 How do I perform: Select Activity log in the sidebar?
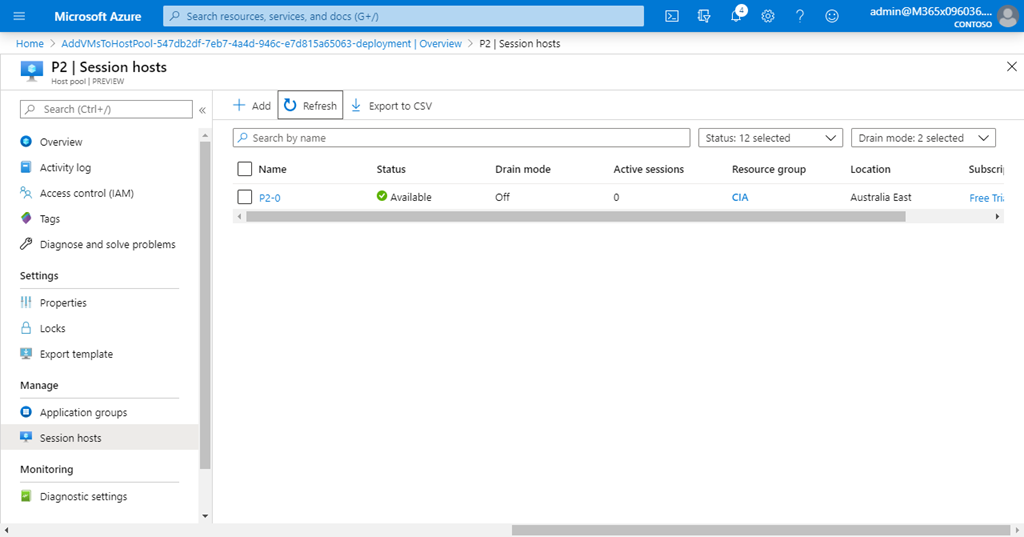(x=65, y=168)
